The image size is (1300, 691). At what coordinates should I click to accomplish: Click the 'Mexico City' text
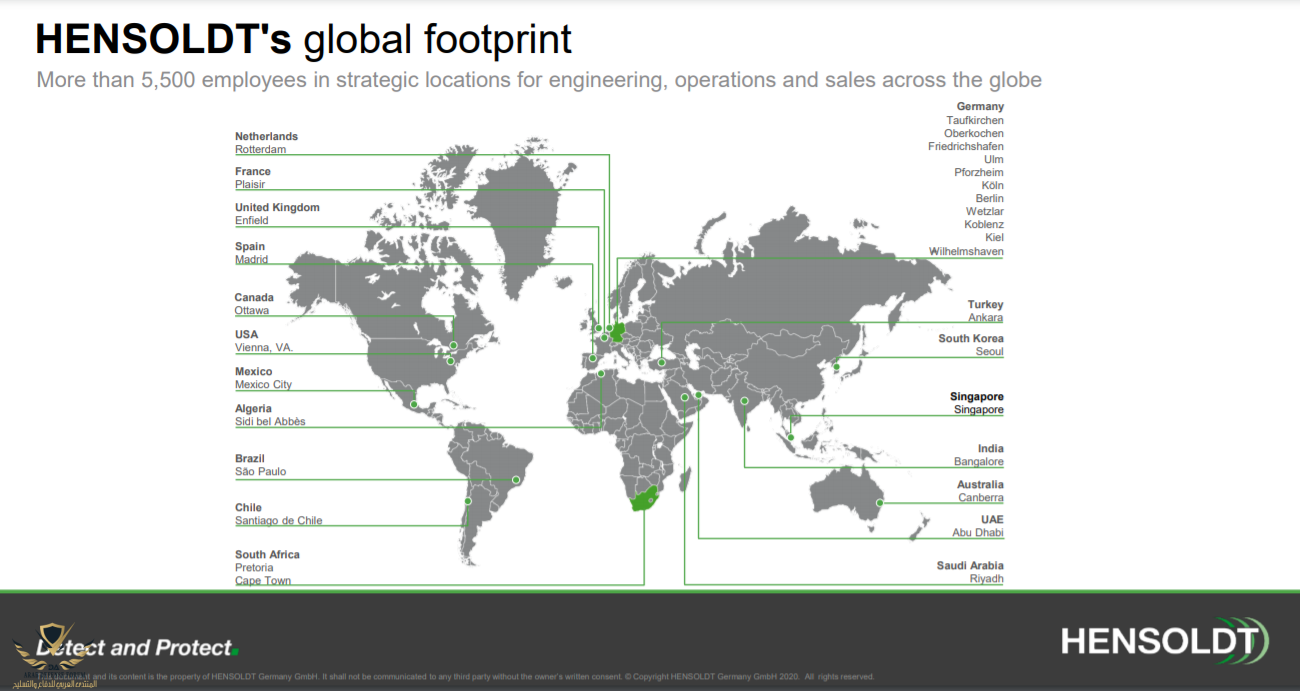[263, 384]
